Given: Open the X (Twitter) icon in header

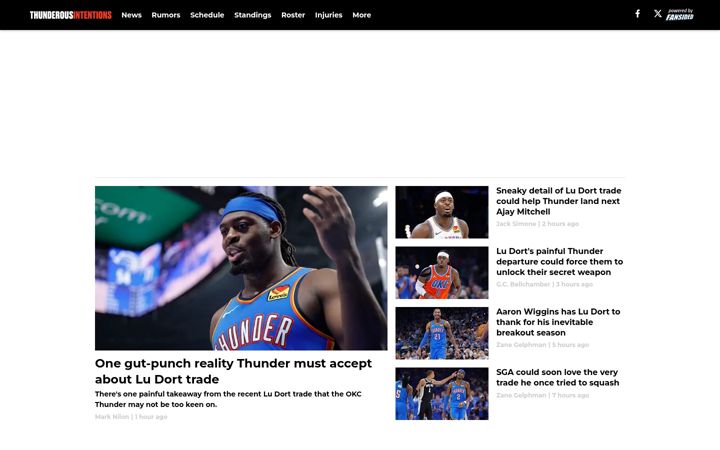Looking at the screenshot, I should click(658, 14).
